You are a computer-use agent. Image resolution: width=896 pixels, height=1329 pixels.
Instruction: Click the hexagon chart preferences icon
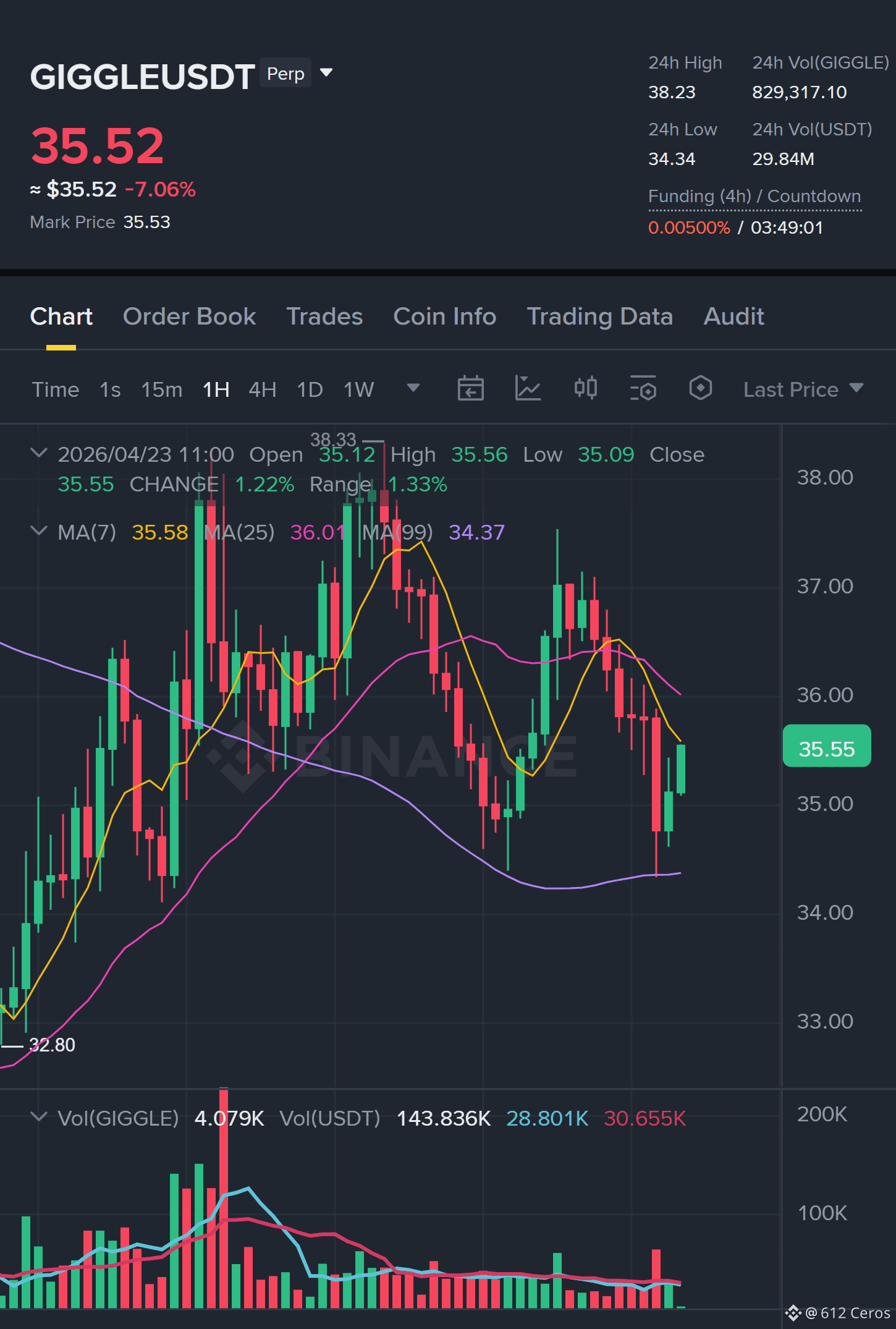click(700, 388)
